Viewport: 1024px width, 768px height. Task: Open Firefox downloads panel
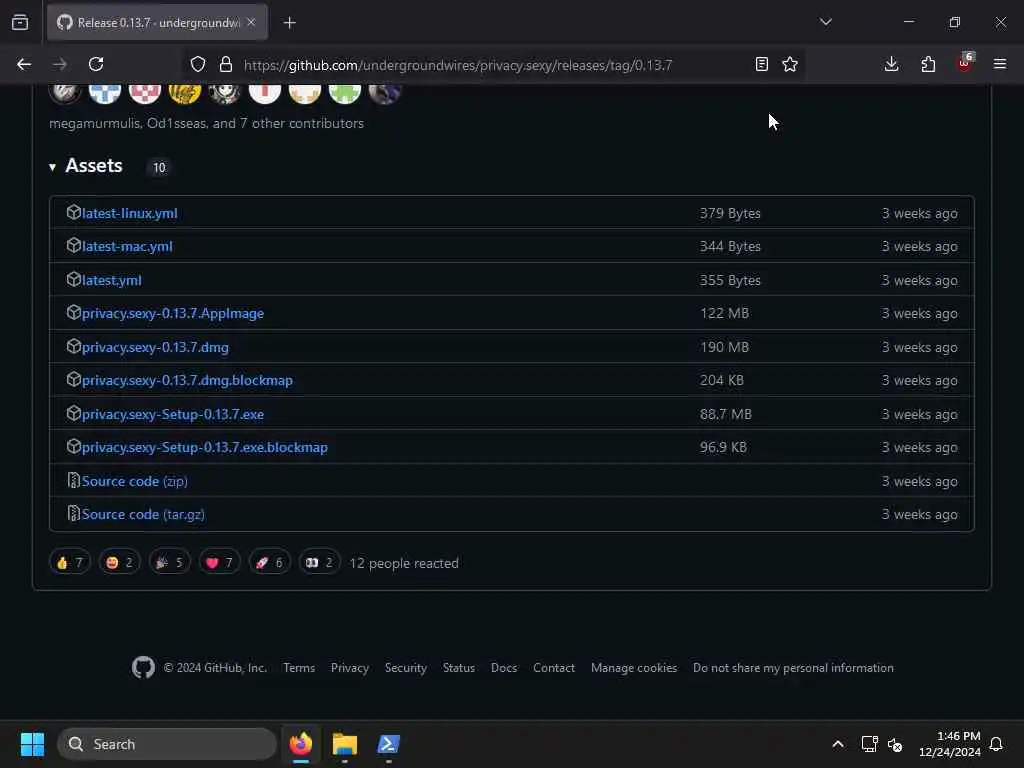pyautogui.click(x=891, y=64)
